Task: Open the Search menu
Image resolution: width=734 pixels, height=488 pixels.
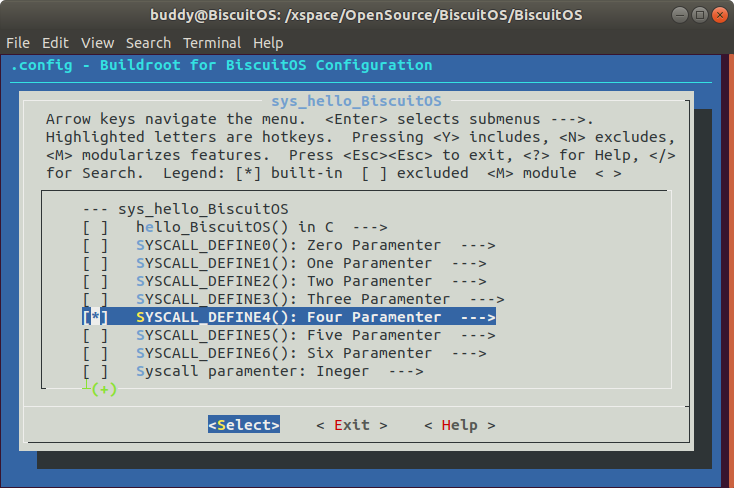Action: pos(148,43)
